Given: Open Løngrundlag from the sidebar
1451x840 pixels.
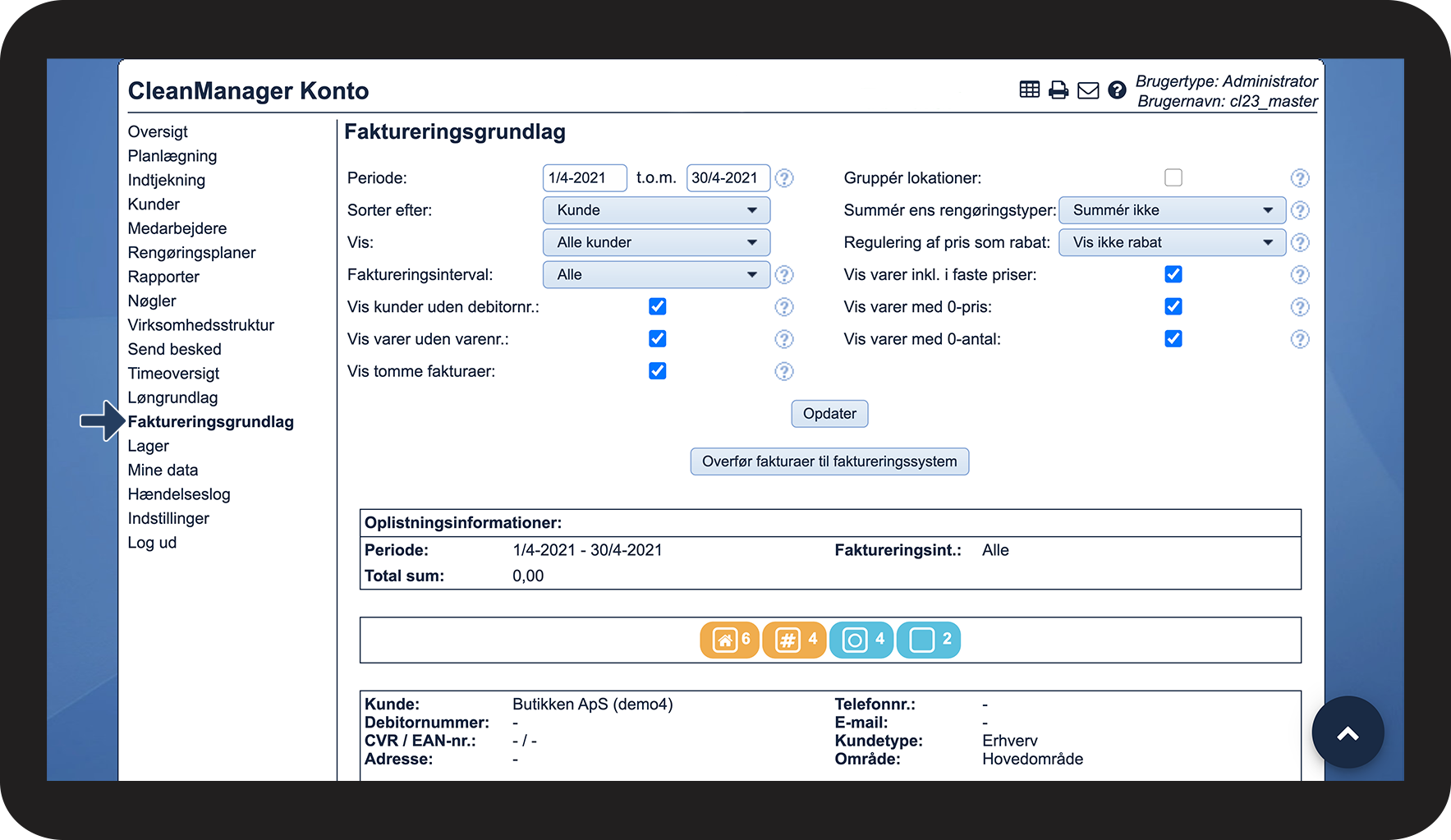Looking at the screenshot, I should (172, 398).
